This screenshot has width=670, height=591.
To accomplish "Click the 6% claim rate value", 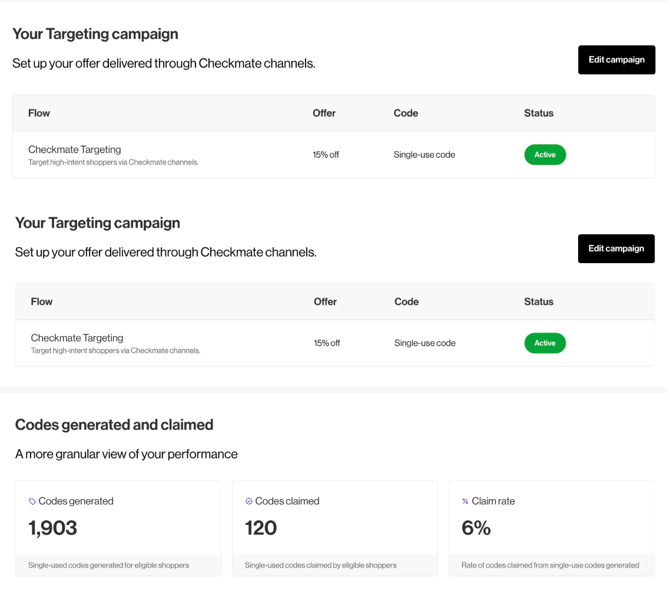I will [475, 528].
